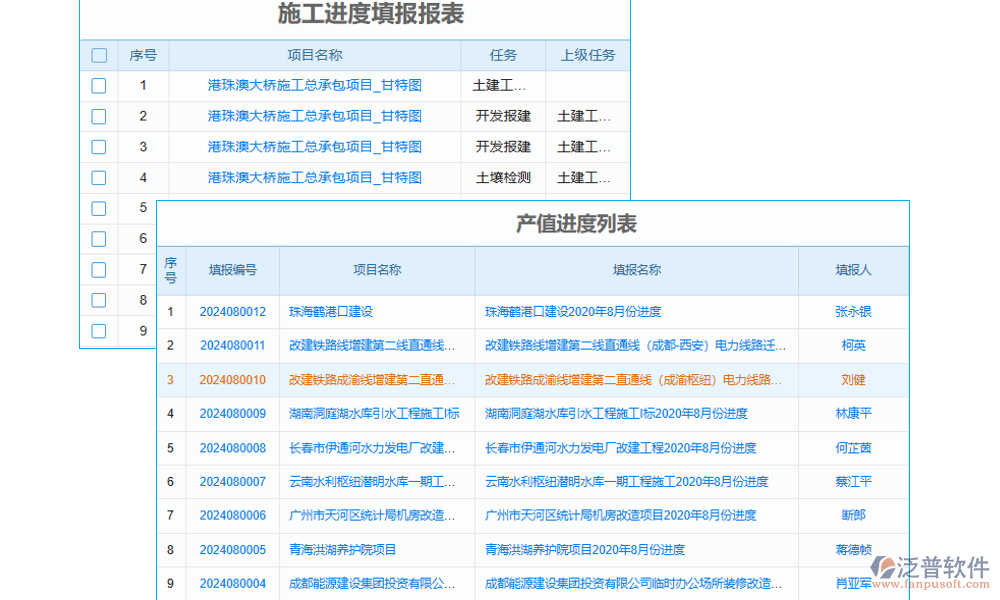The image size is (1000, 600).
Task: Check the checkbox for row 9
Action: 99,331
